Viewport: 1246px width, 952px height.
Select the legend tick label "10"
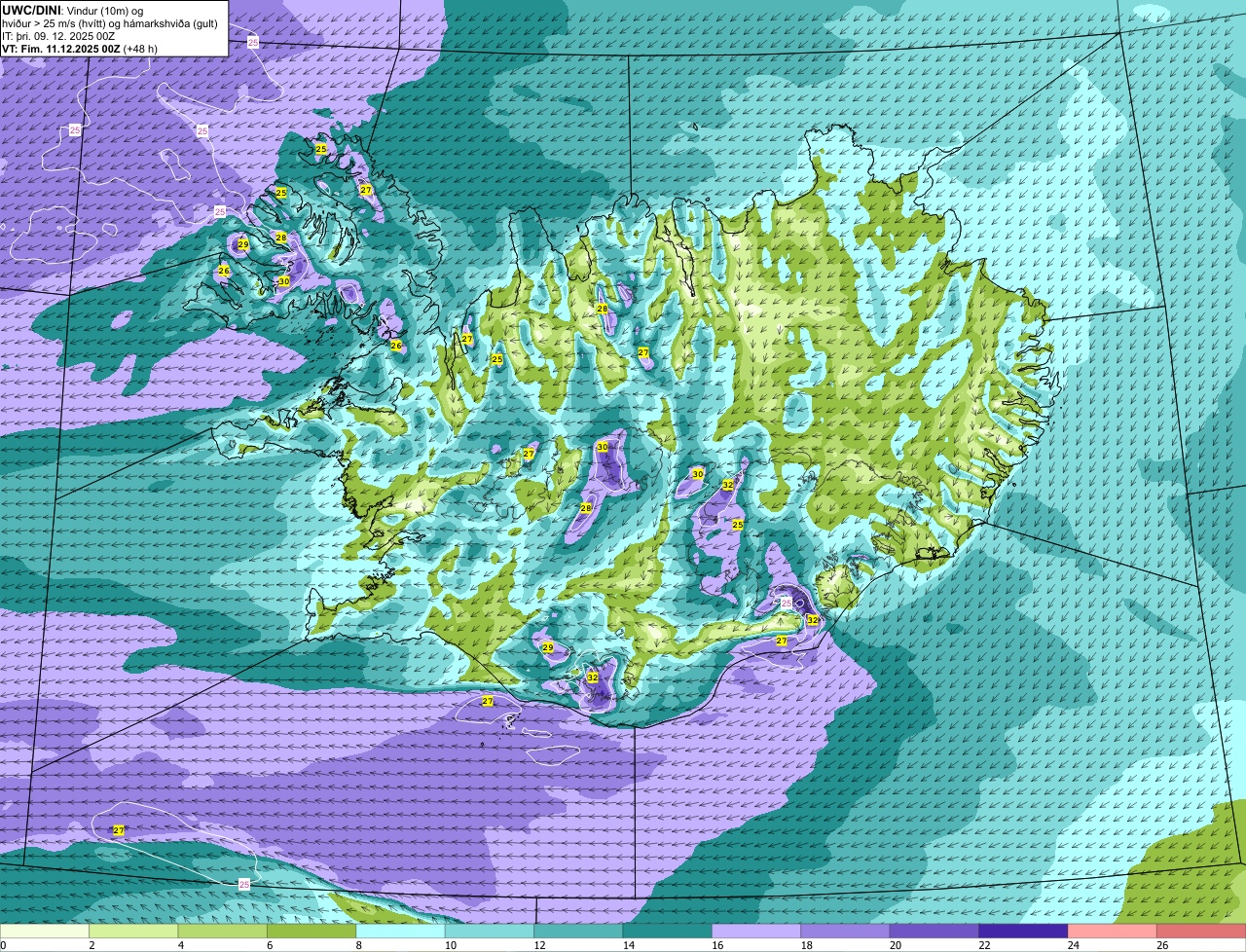tap(450, 945)
